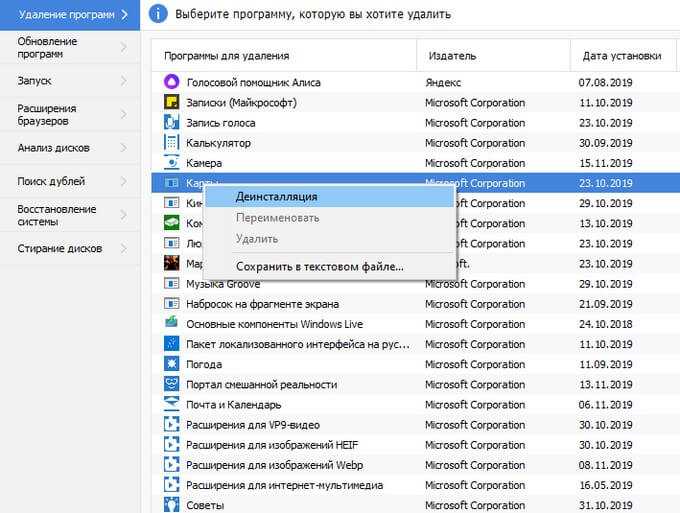Click the Запись голоса microphone icon
Screen dimensions: 680x513
coord(171,122)
